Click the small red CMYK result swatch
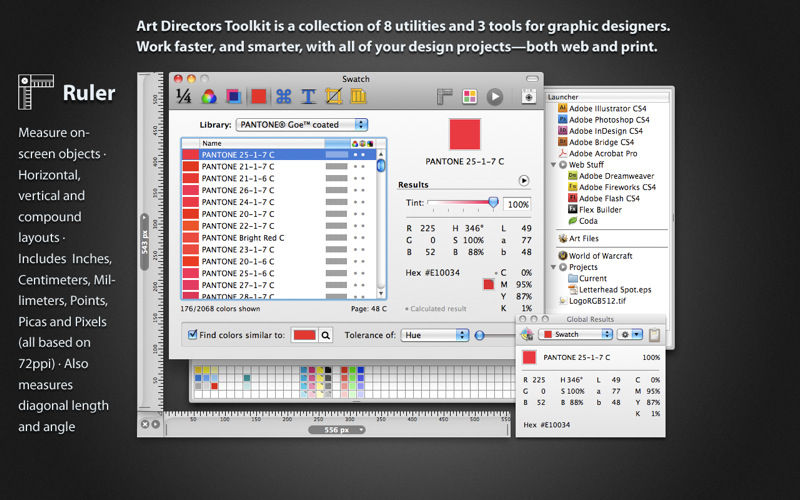 coord(488,284)
